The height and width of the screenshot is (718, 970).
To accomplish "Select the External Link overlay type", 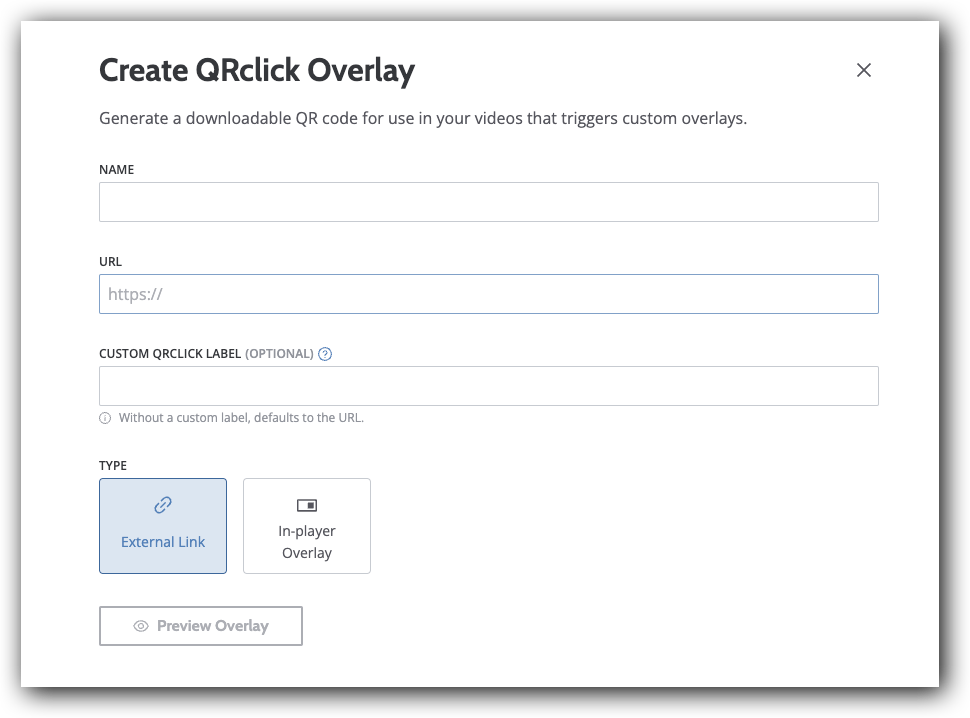I will pos(163,525).
